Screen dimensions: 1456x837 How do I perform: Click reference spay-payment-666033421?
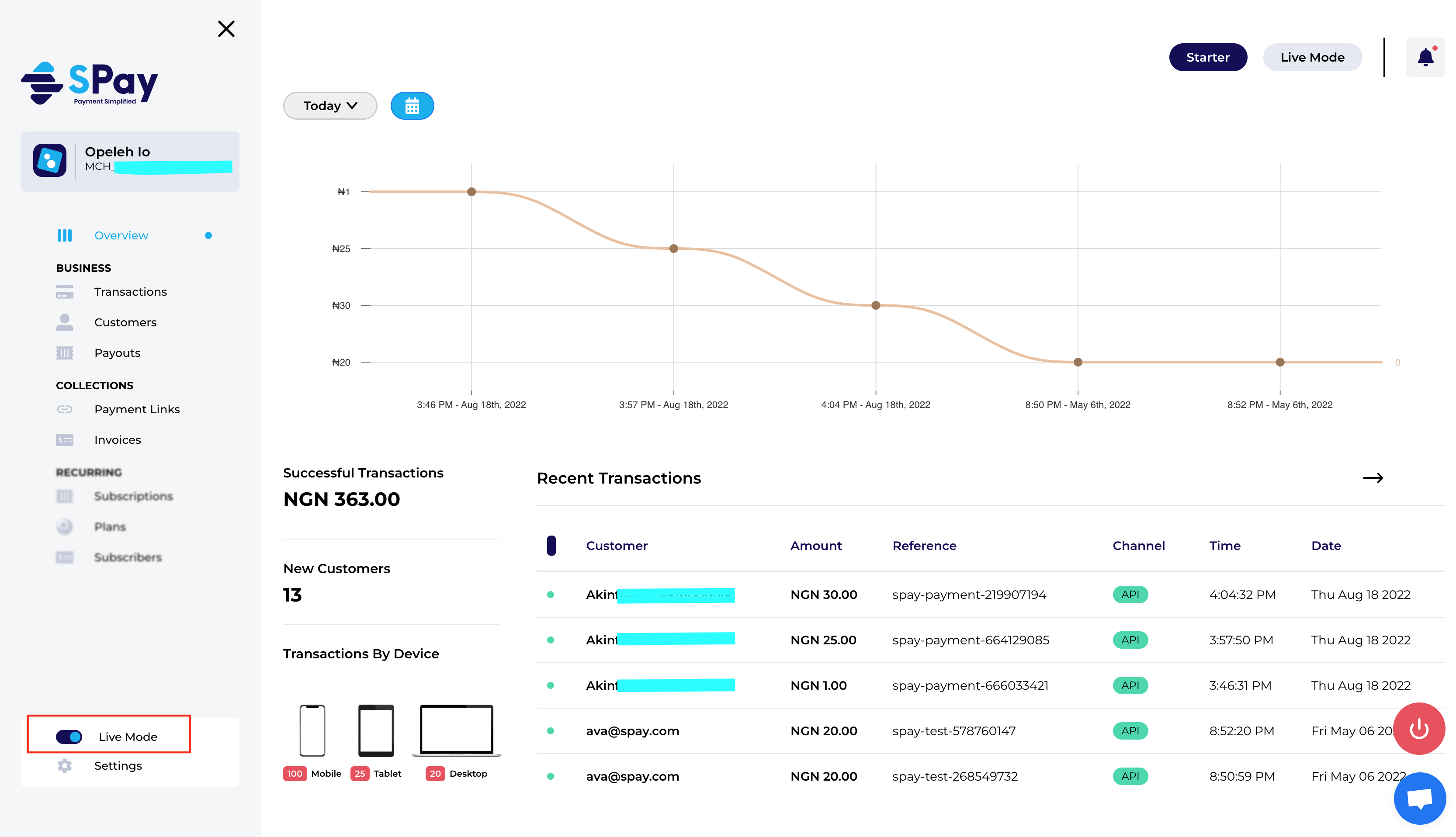click(x=970, y=685)
